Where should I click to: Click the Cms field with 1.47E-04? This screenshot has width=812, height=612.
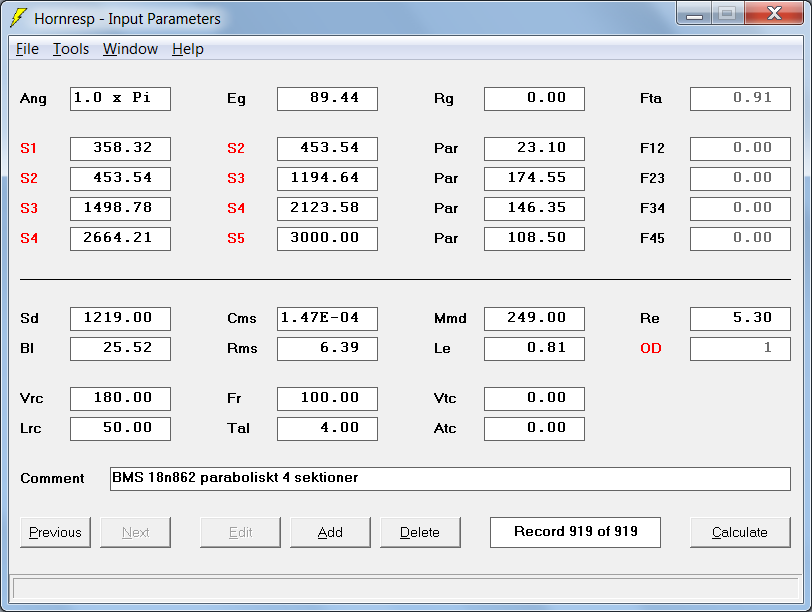click(x=327, y=318)
